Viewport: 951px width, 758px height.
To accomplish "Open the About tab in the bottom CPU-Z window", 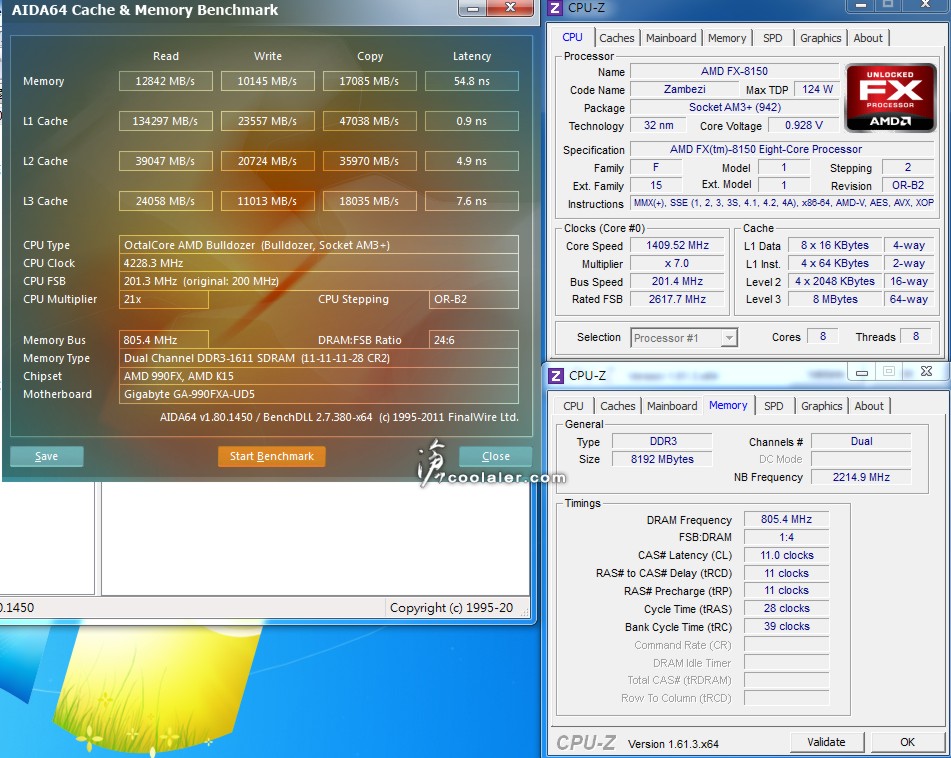I will (869, 406).
